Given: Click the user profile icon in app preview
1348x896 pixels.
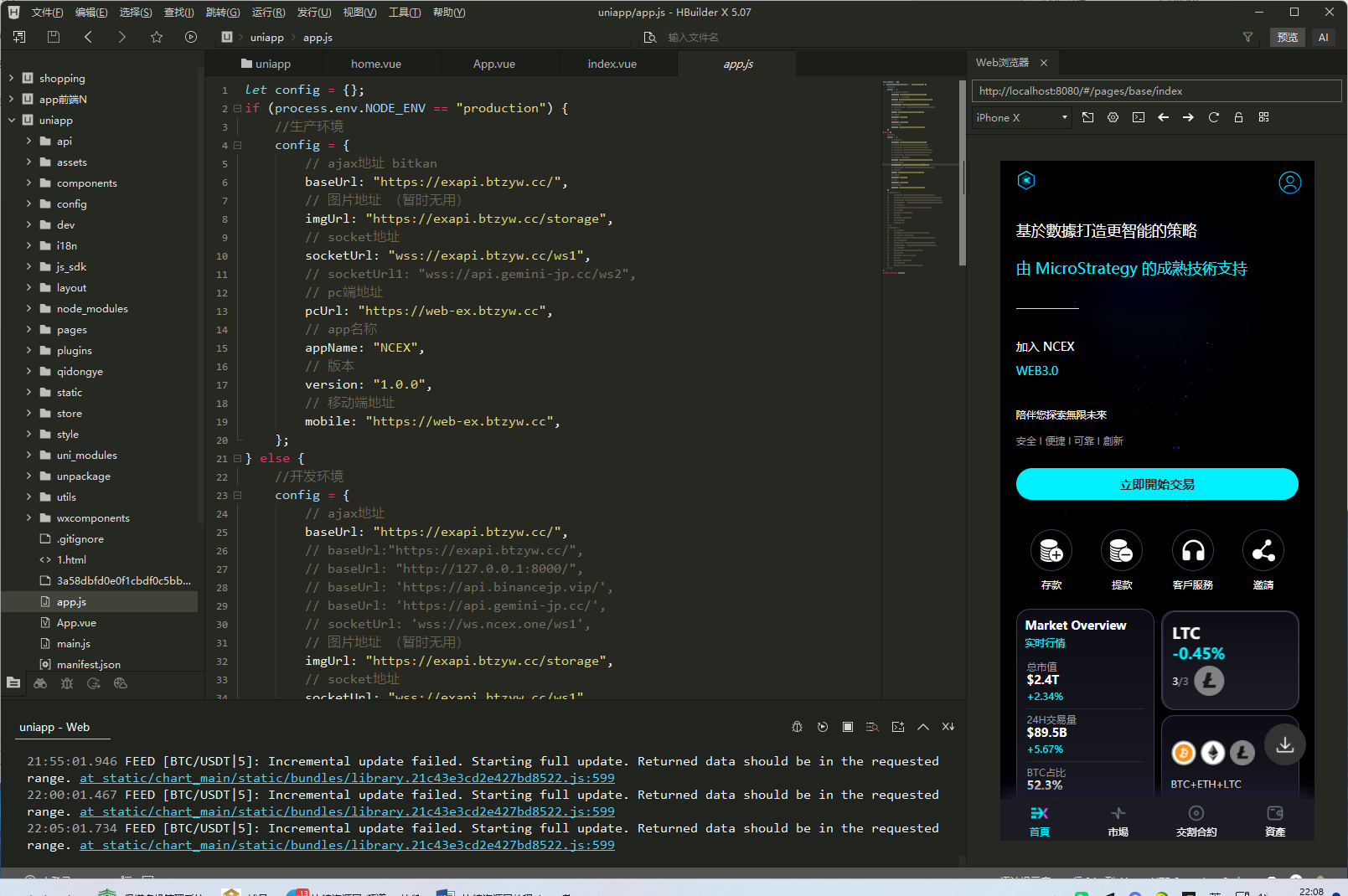Looking at the screenshot, I should point(1290,183).
